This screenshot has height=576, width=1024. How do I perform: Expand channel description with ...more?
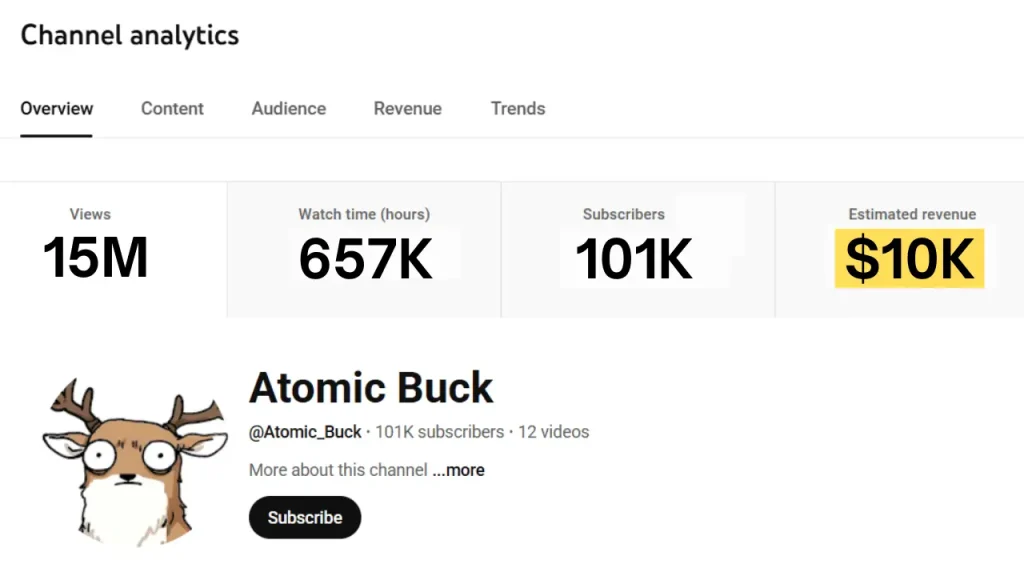coord(459,470)
